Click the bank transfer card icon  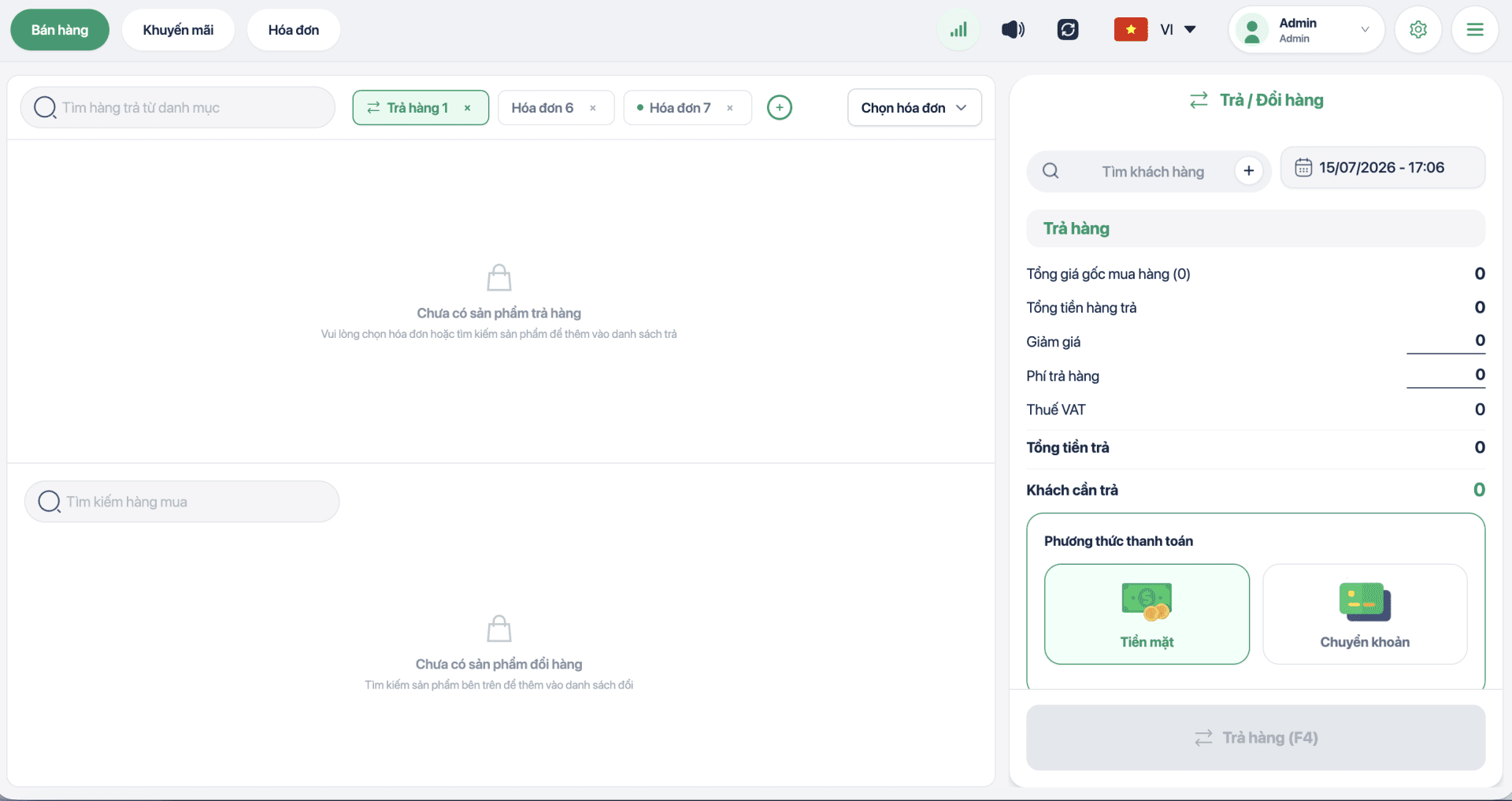[1365, 602]
